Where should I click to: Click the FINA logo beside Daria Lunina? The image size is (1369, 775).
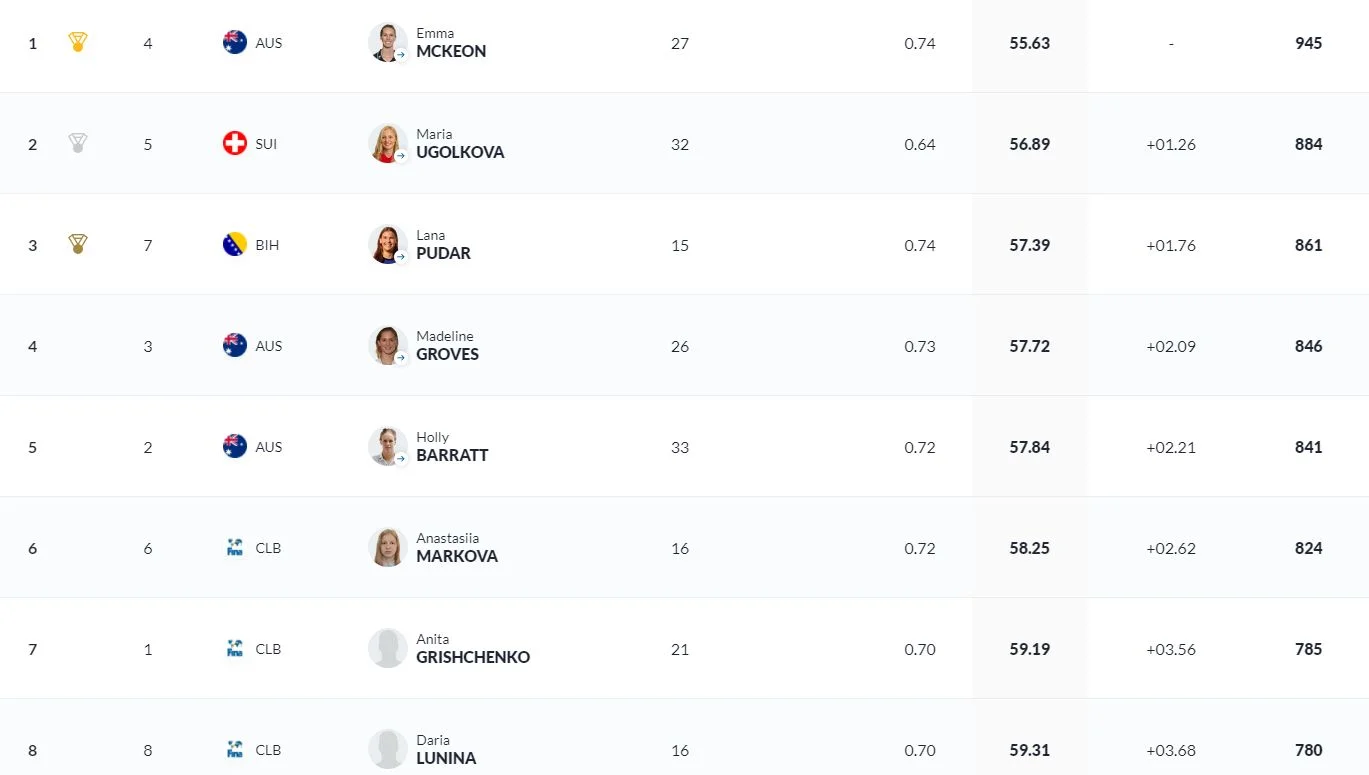[235, 750]
